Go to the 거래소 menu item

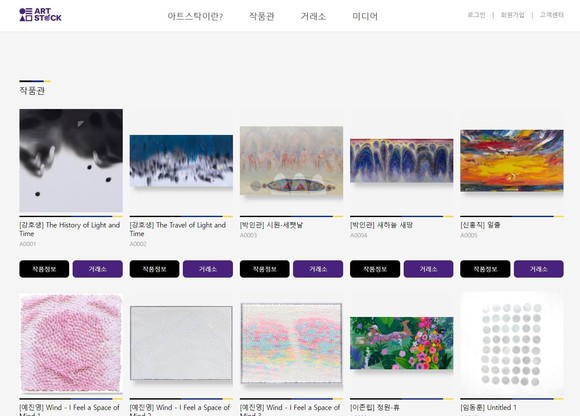[x=313, y=16]
